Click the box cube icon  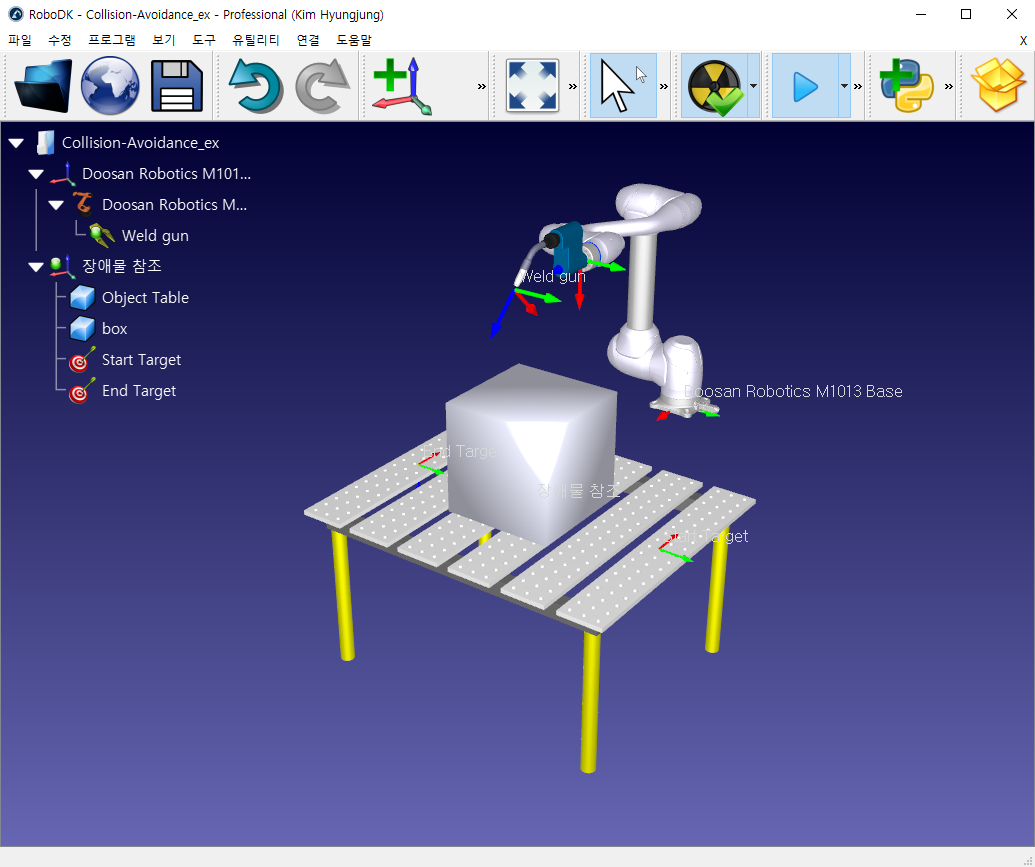(x=82, y=329)
